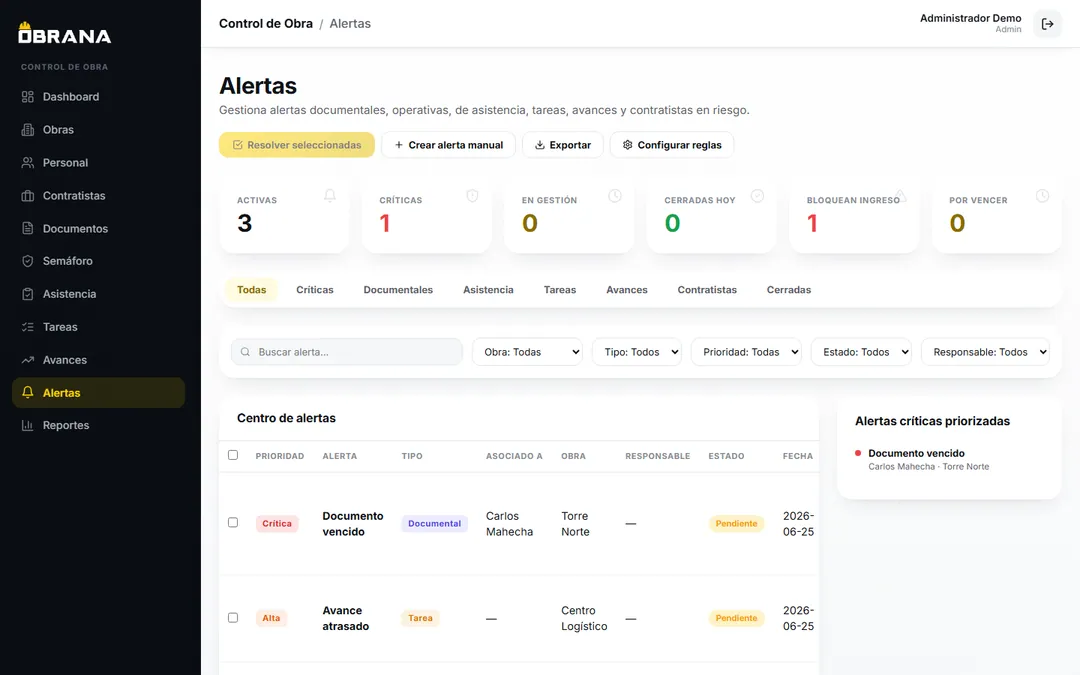Click the Asistencia clipboard icon
This screenshot has width=1080, height=675.
click(x=28, y=294)
